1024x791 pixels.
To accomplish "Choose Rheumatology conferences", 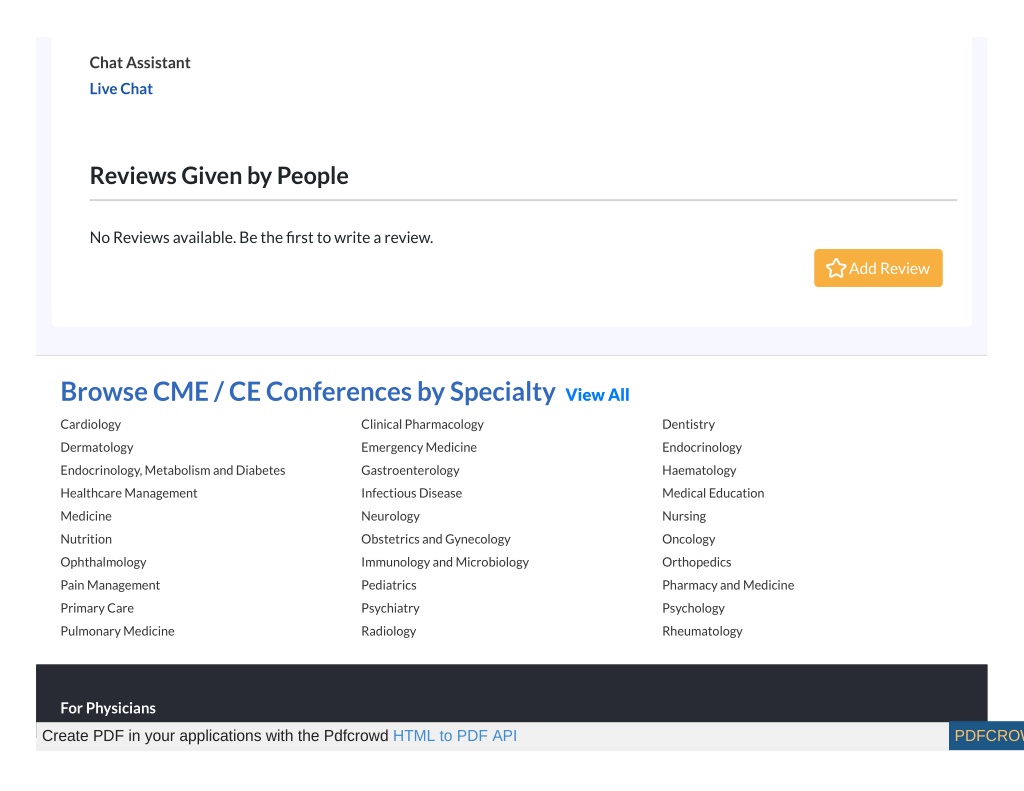I will point(702,631).
